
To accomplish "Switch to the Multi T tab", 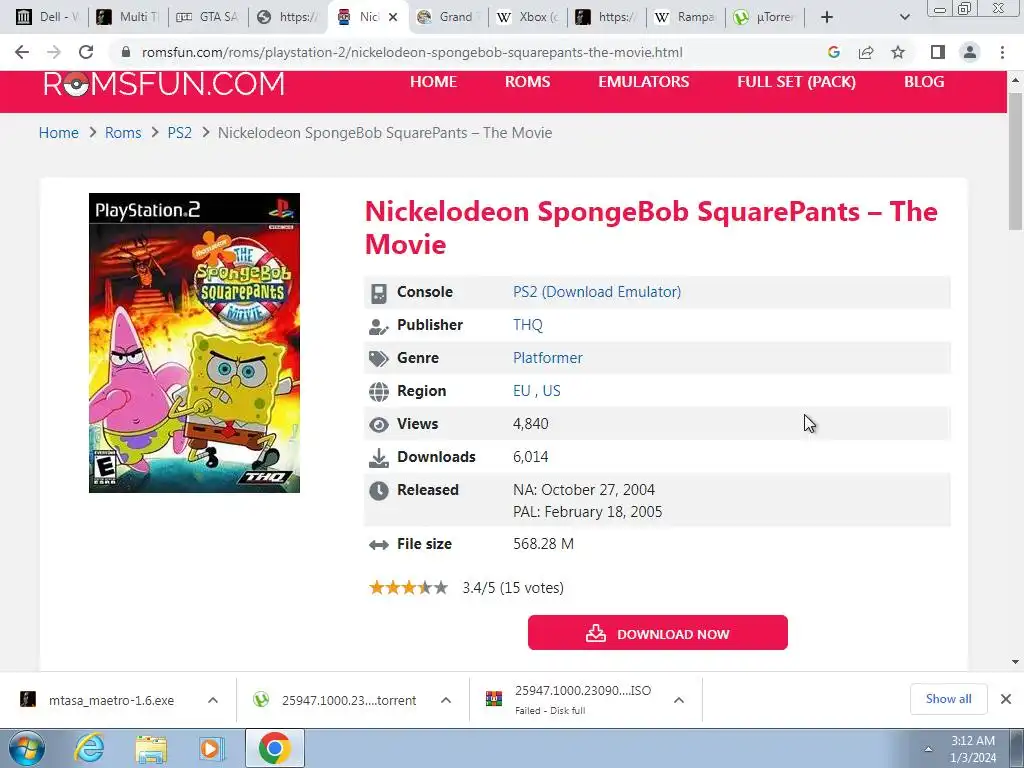I will point(127,17).
